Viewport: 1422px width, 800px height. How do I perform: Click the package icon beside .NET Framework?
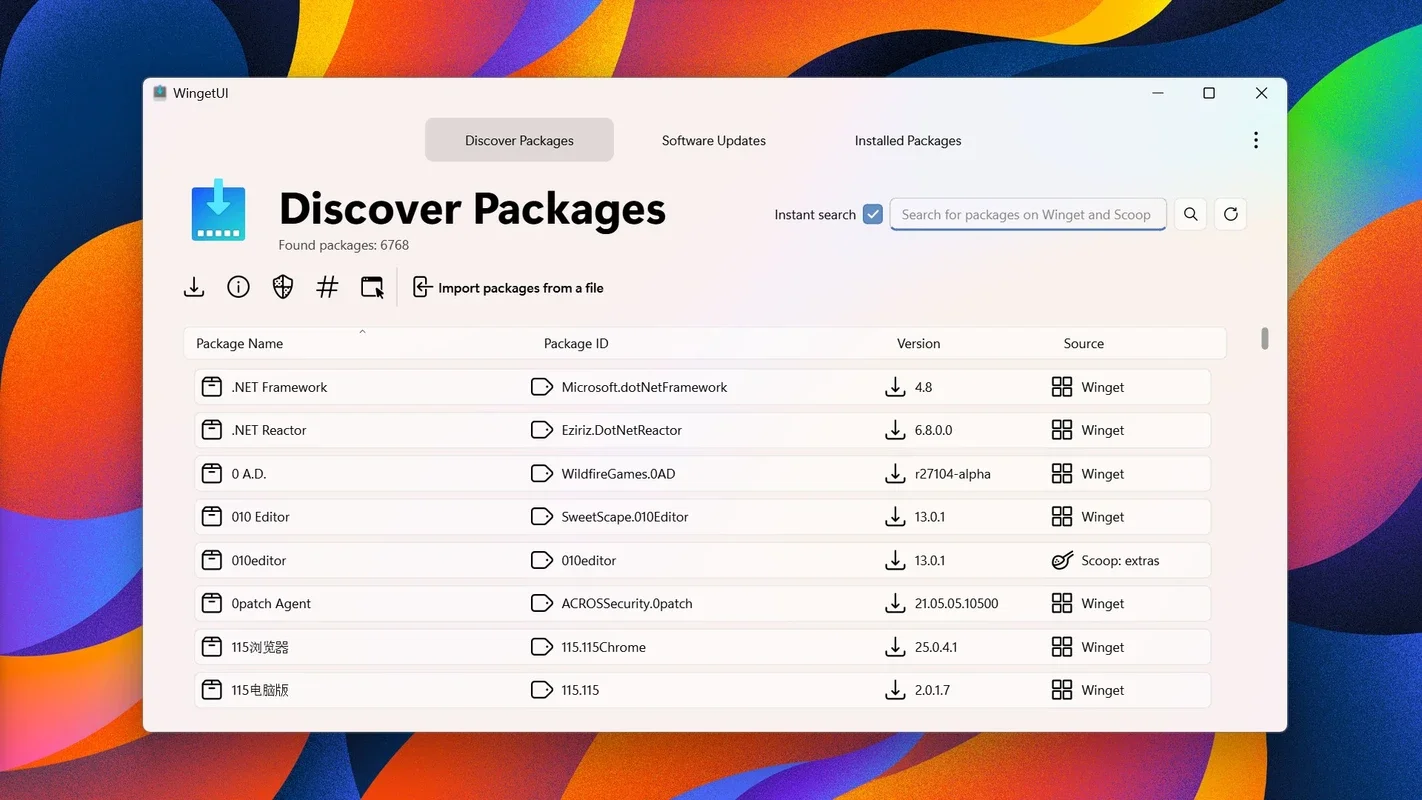pos(212,387)
